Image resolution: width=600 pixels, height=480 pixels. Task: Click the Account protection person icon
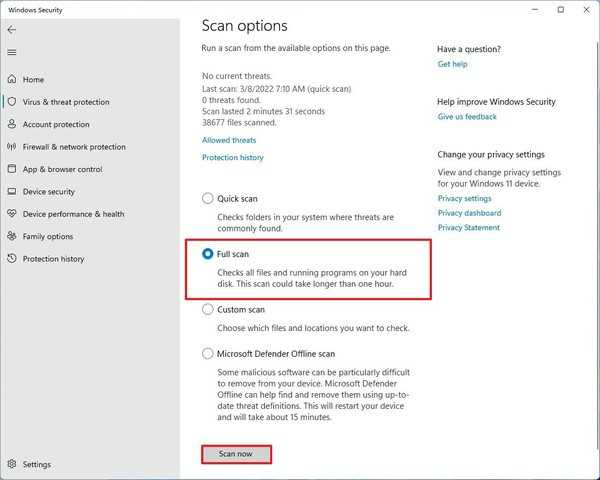coord(12,124)
